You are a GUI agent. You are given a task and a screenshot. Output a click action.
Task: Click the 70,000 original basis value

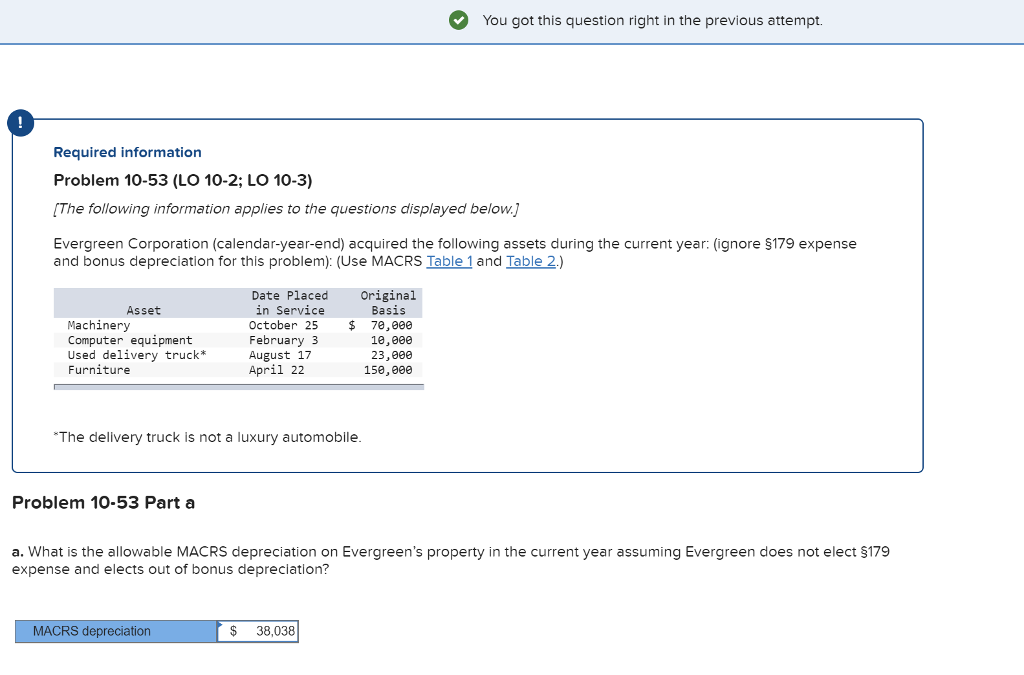tap(391, 325)
